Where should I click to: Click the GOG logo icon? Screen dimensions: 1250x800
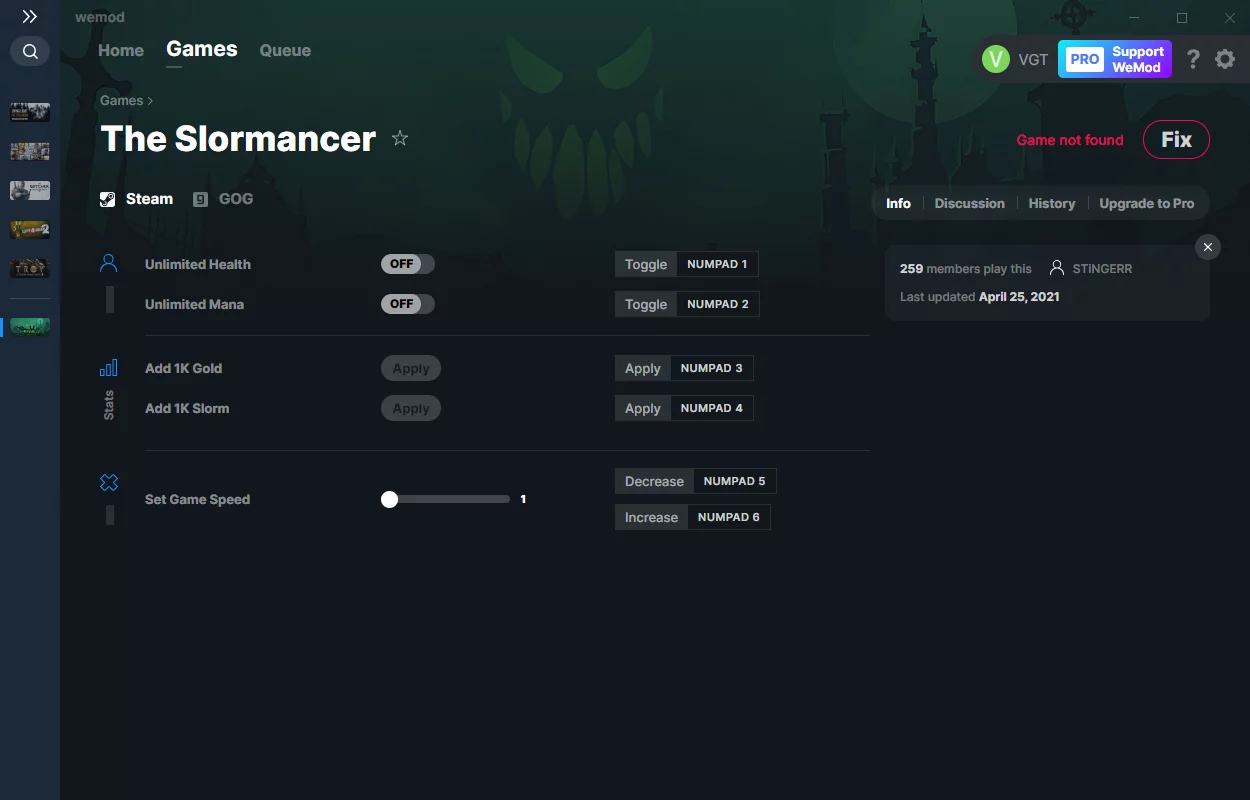coord(201,199)
